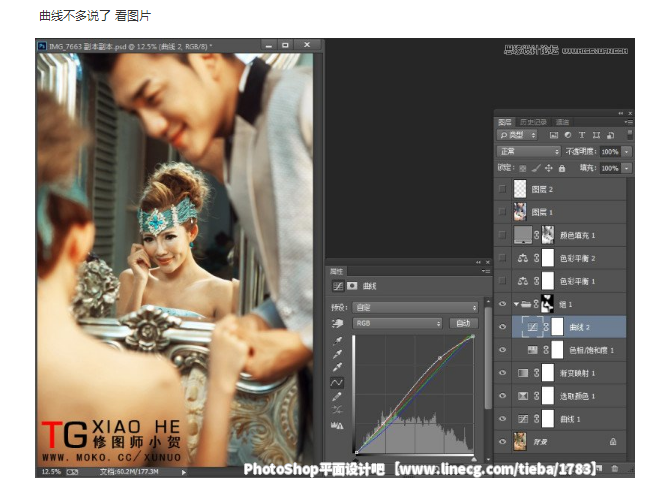This screenshot has width=652, height=488.
Task: Filter layers by shape icon
Action: coord(596,135)
